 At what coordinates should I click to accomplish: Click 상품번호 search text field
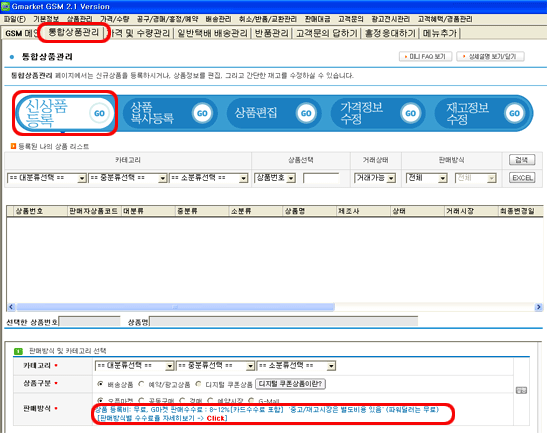(321, 178)
